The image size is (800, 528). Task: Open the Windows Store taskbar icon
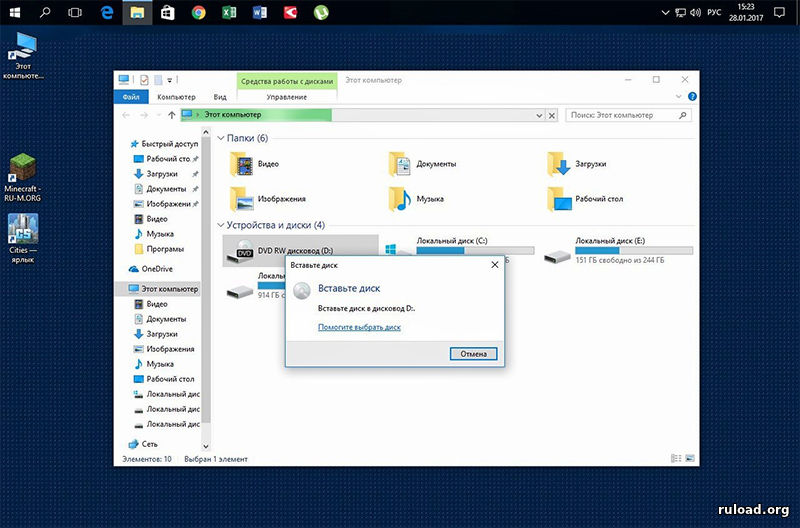click(x=167, y=12)
